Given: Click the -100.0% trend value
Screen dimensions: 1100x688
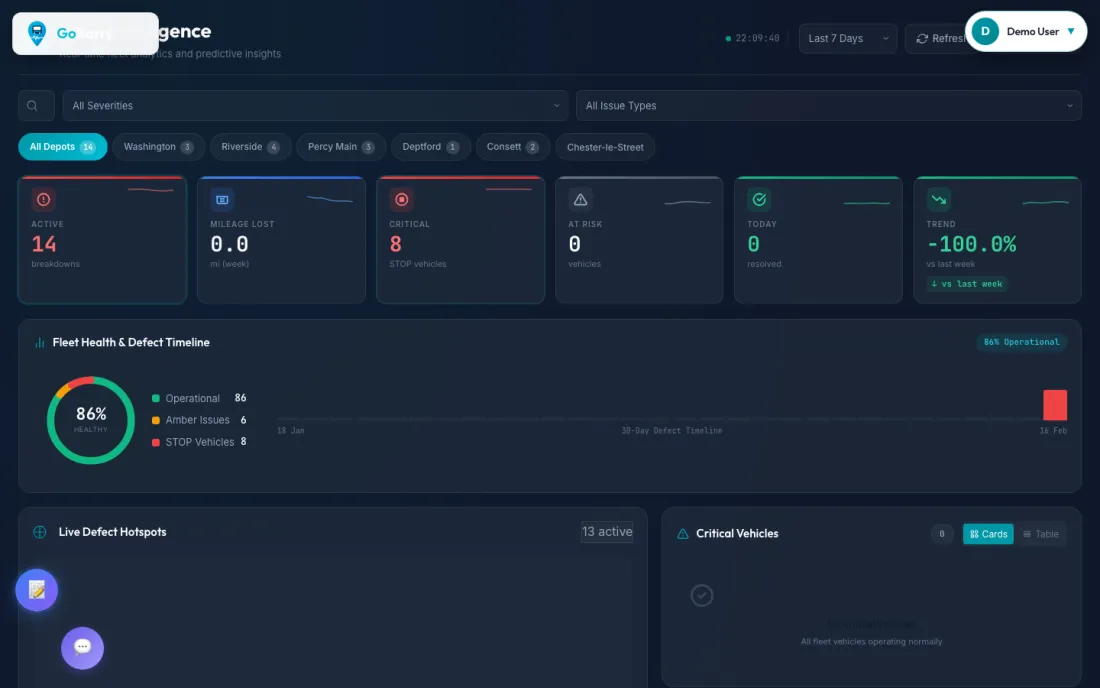Looking at the screenshot, I should click(x=972, y=244).
